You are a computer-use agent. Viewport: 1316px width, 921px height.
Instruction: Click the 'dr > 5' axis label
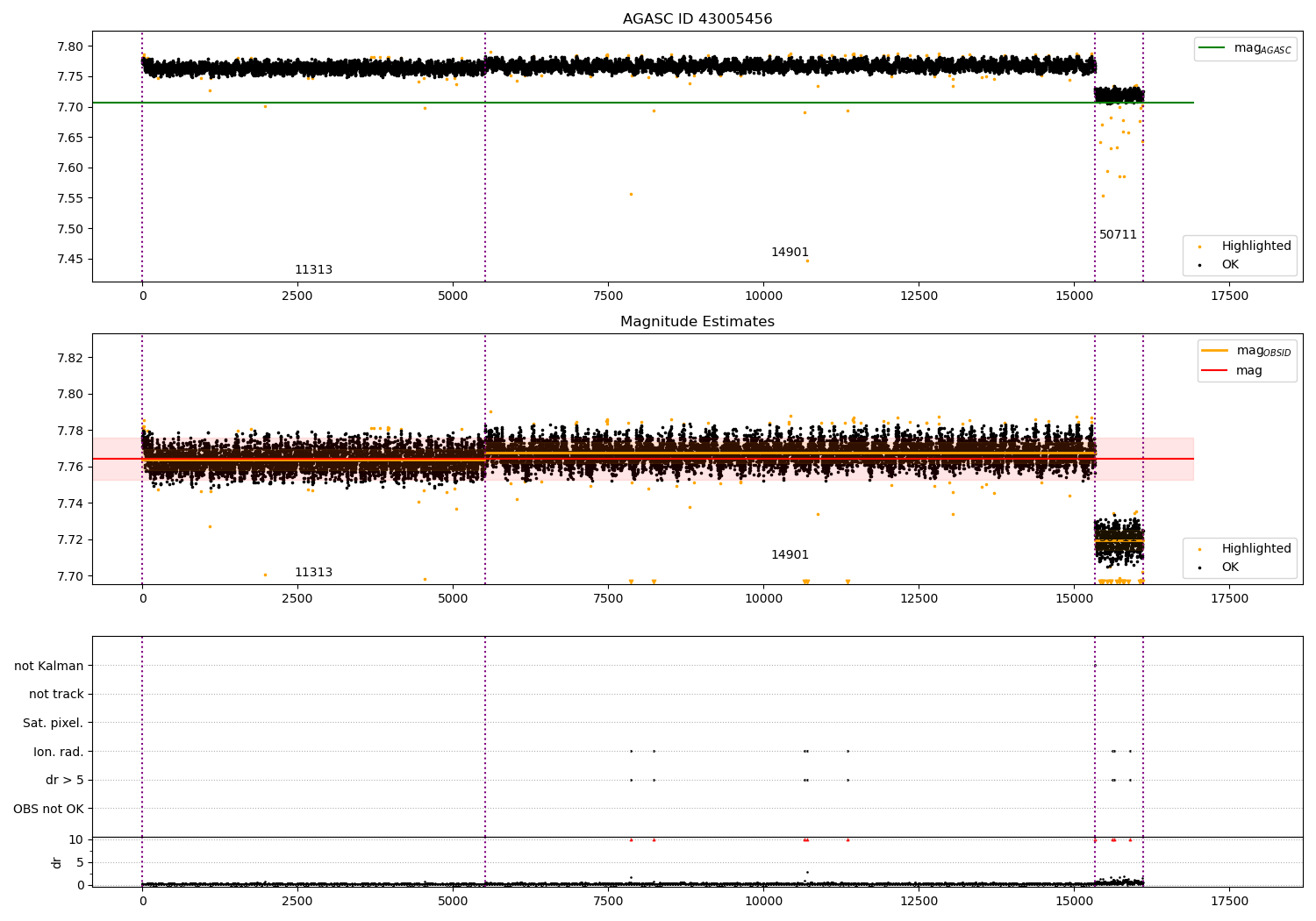65,780
